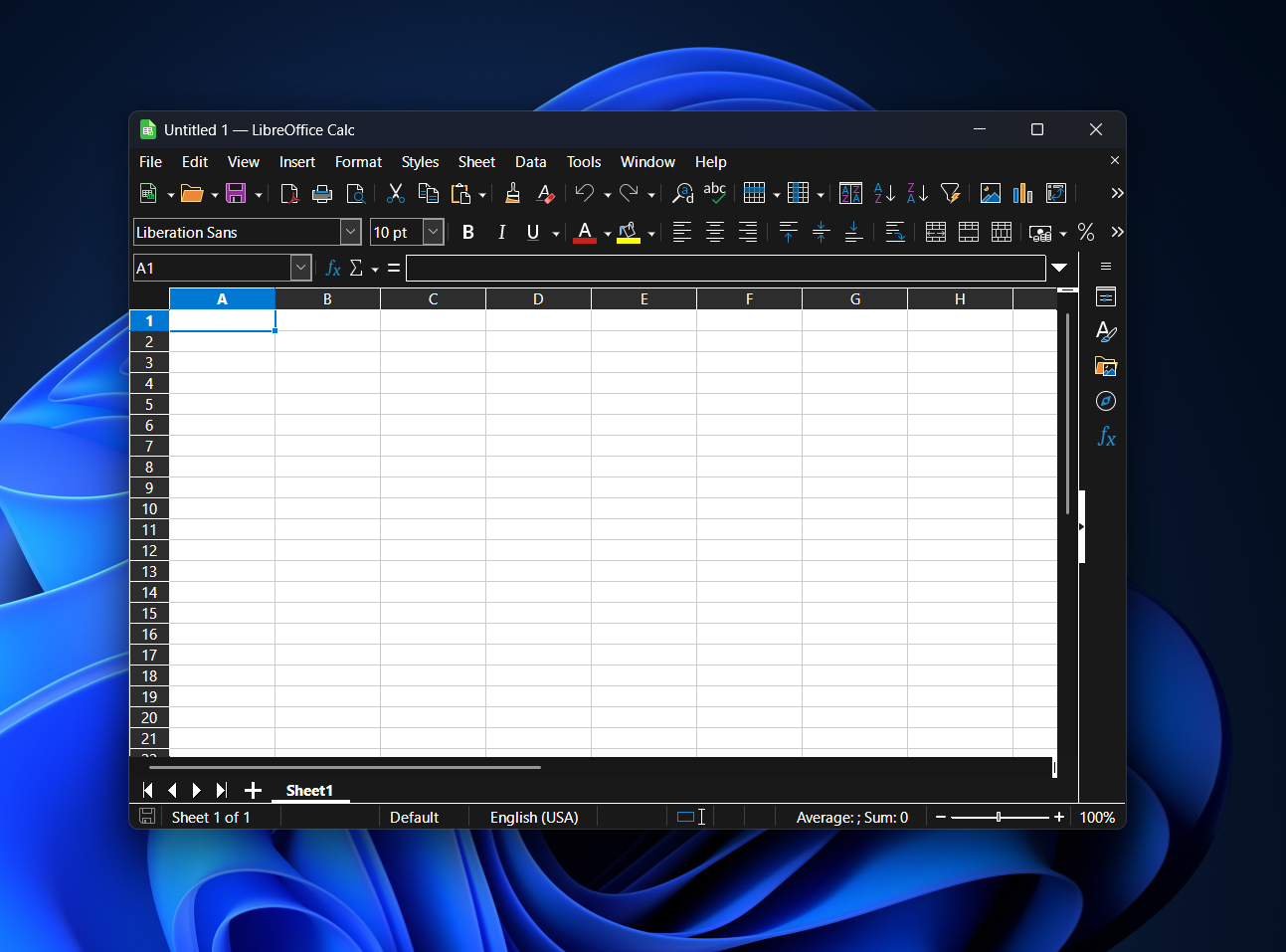The width and height of the screenshot is (1286, 952).
Task: Open the Insert menu
Action: point(296,162)
